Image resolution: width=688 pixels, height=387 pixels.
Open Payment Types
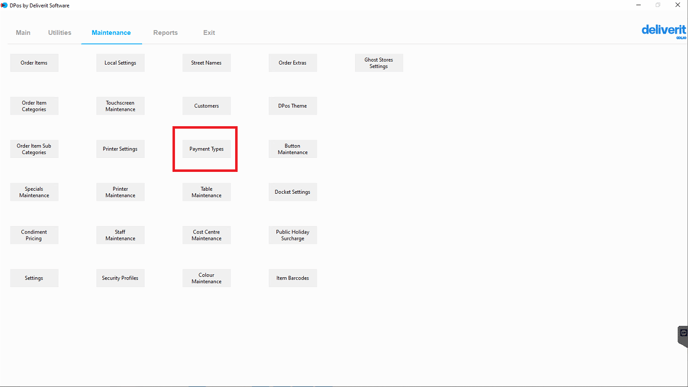coord(206,149)
